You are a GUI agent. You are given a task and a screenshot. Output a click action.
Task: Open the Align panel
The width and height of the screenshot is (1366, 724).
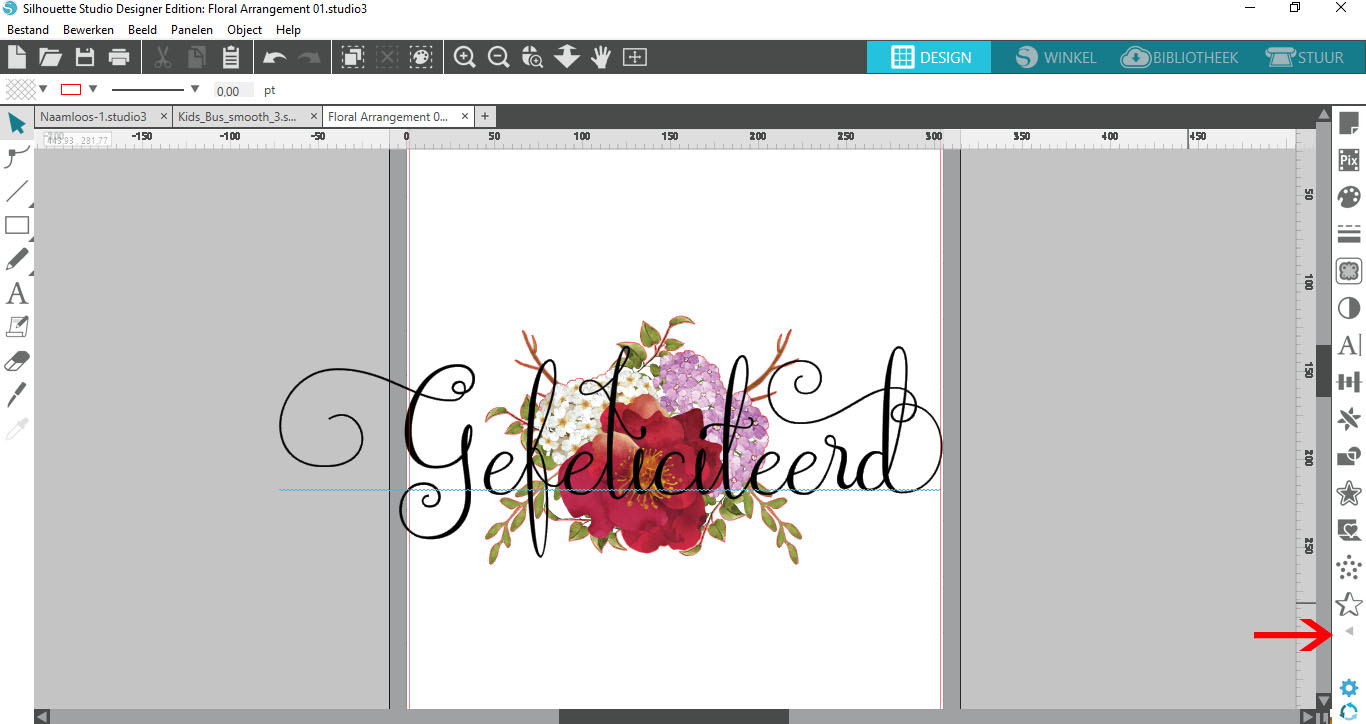coord(1349,382)
